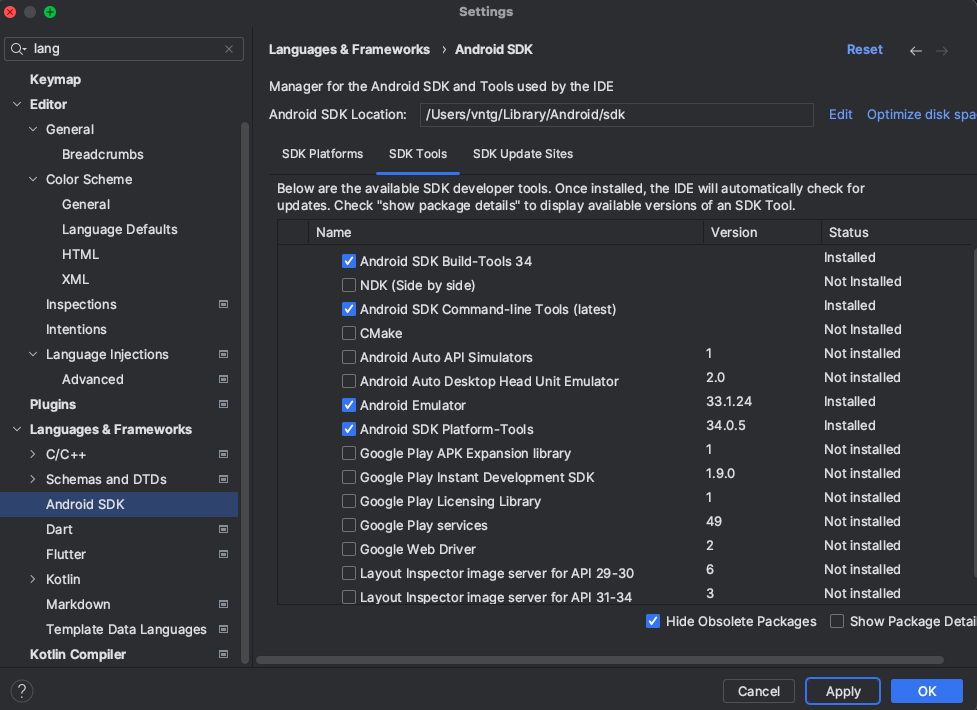977x710 pixels.
Task: Click project-level icon next to Flutter
Action: (223, 554)
